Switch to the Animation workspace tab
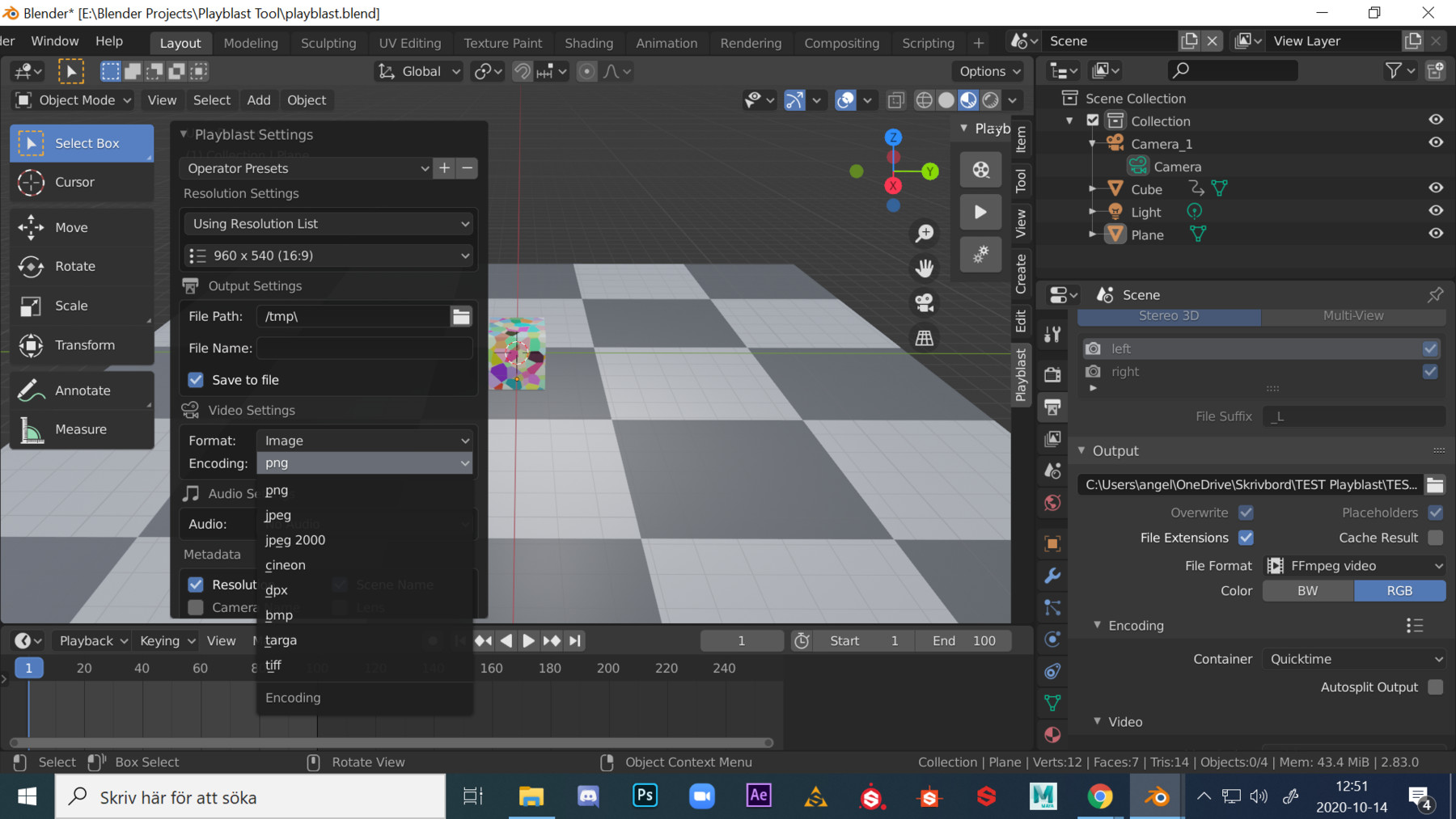The height and width of the screenshot is (819, 1456). tap(667, 43)
